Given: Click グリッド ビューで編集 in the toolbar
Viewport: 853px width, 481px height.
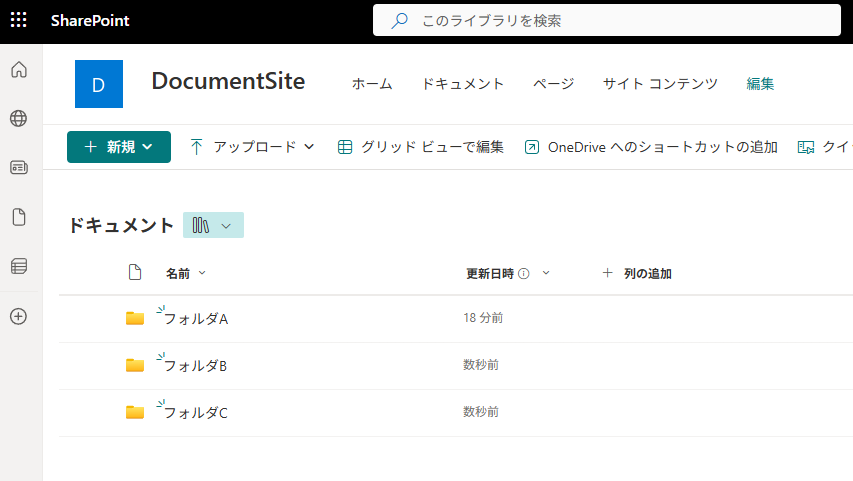Looking at the screenshot, I should (x=421, y=147).
